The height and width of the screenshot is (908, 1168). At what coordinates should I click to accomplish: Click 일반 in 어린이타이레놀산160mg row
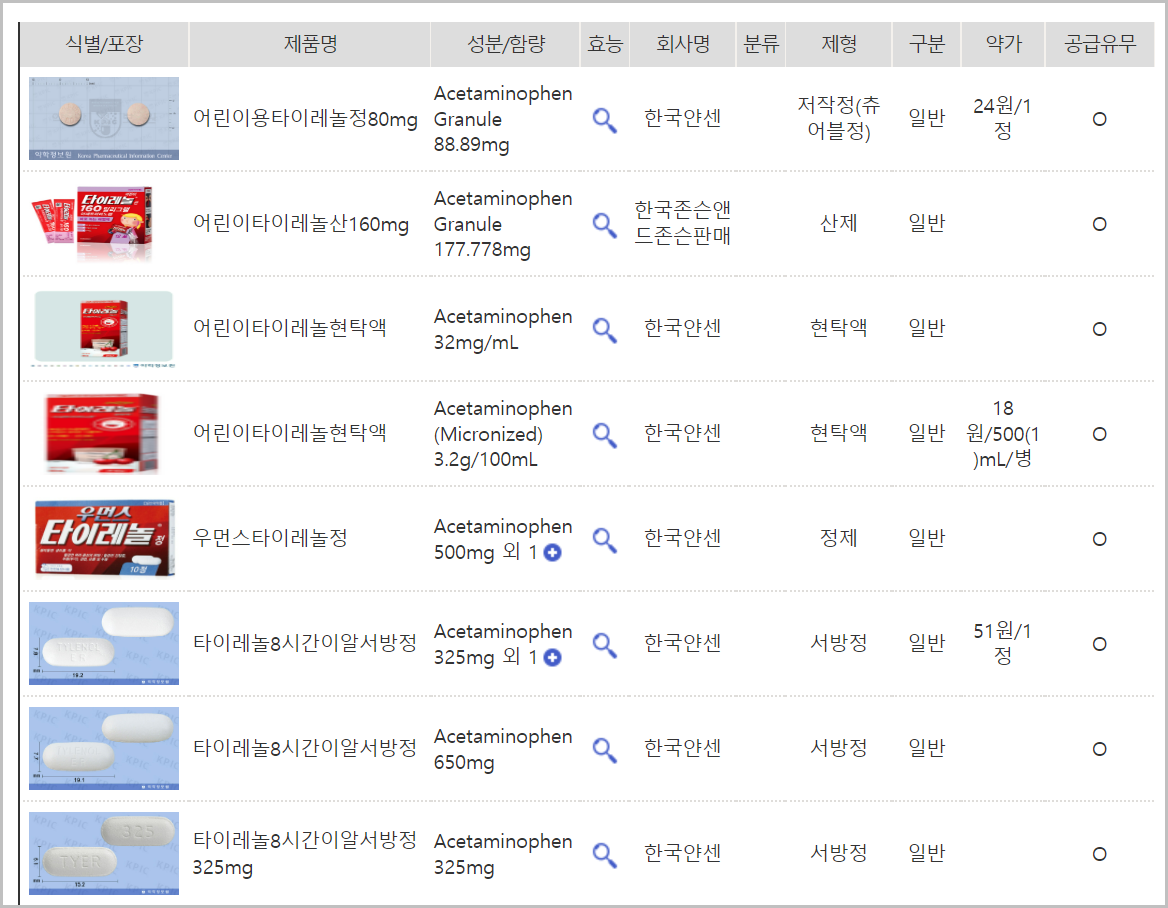pyautogui.click(x=927, y=223)
